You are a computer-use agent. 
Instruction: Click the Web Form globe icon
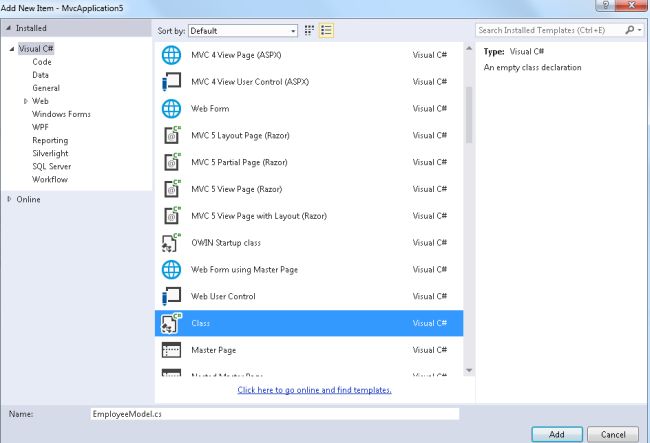click(x=171, y=109)
